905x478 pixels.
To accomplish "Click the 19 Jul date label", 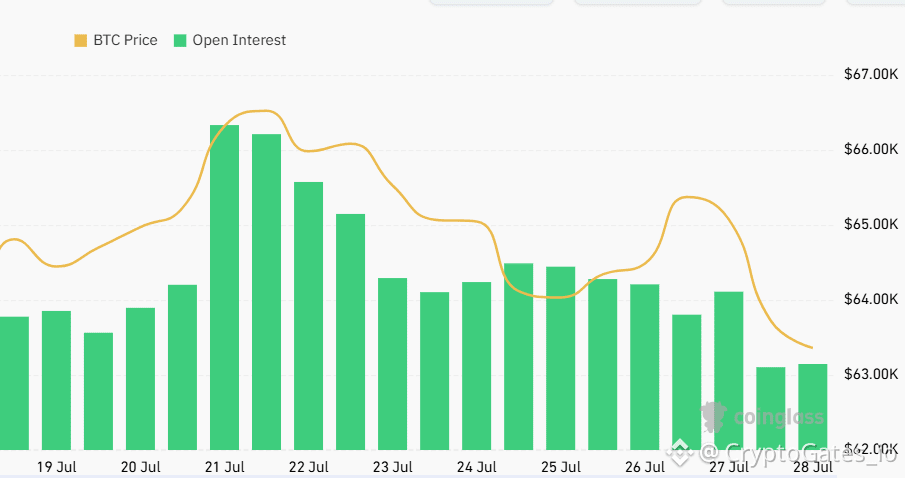I will (57, 467).
